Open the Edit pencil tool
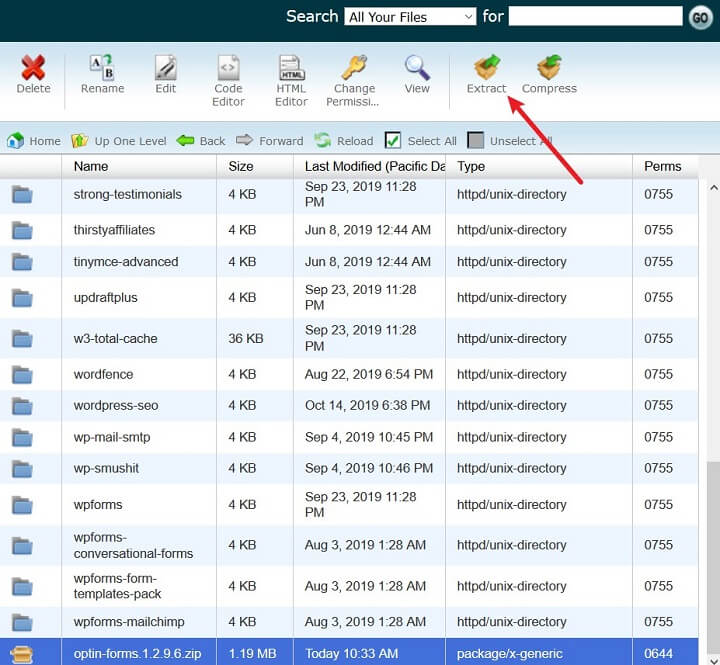 (x=165, y=67)
